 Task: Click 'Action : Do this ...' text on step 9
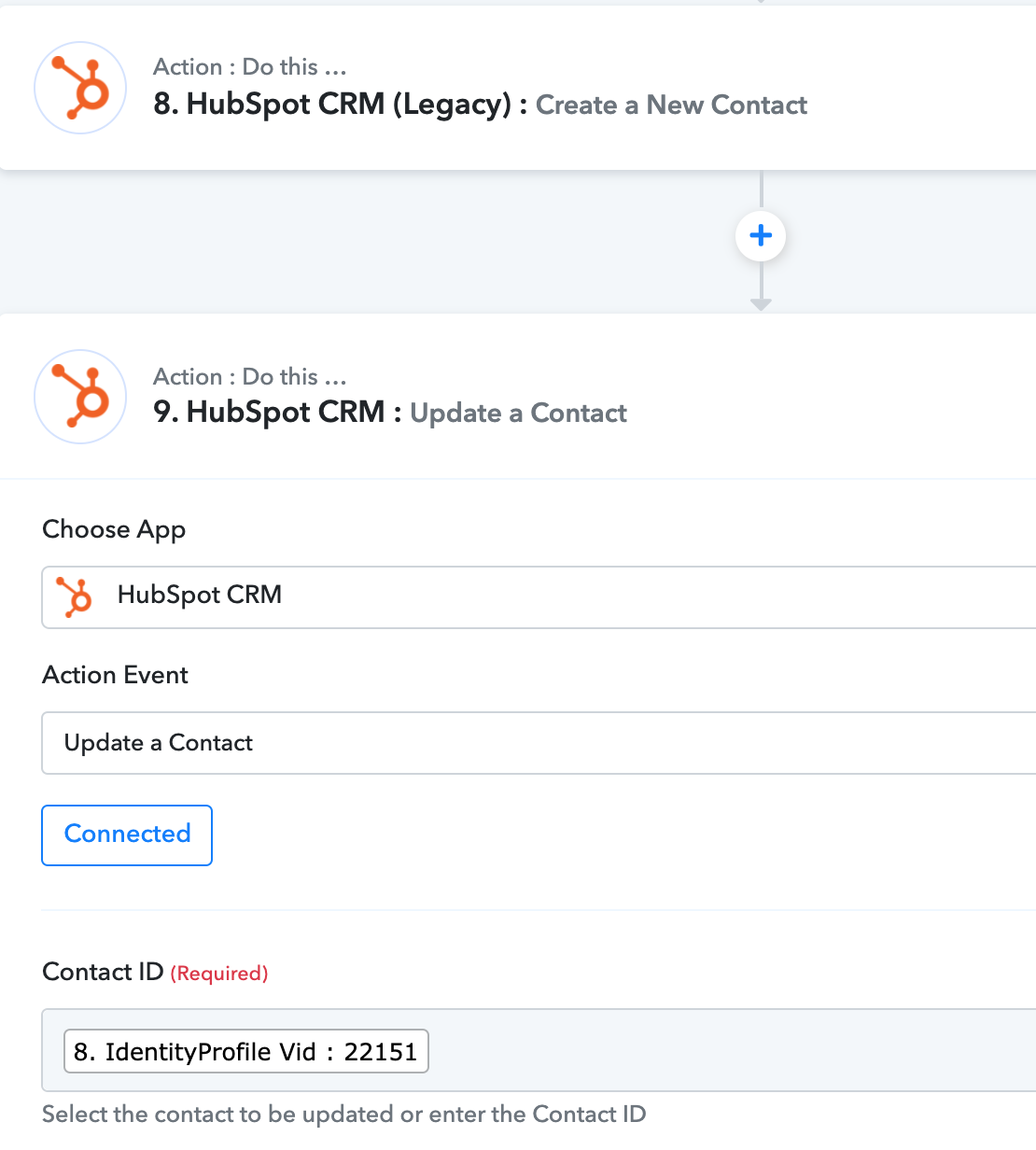(250, 377)
